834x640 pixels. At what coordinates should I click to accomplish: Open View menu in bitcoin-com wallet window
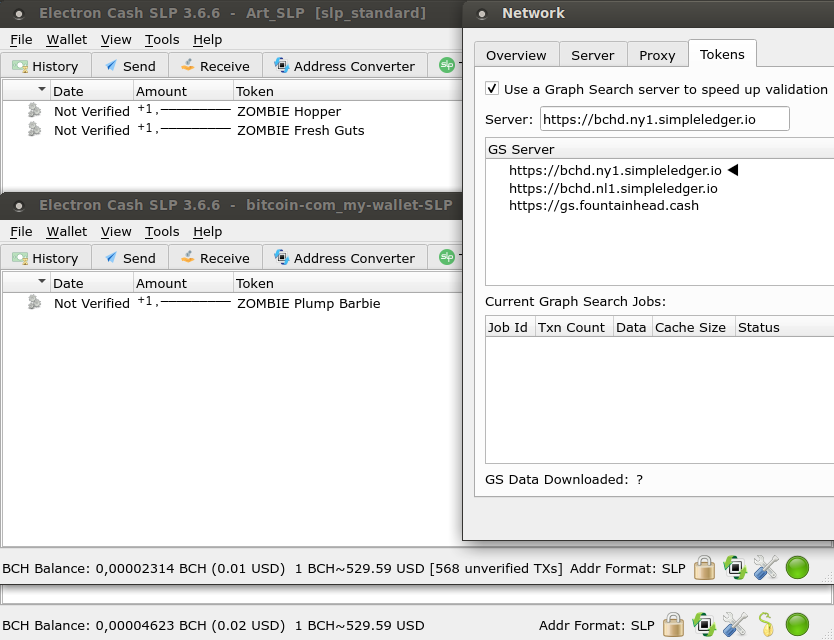pyautogui.click(x=116, y=232)
